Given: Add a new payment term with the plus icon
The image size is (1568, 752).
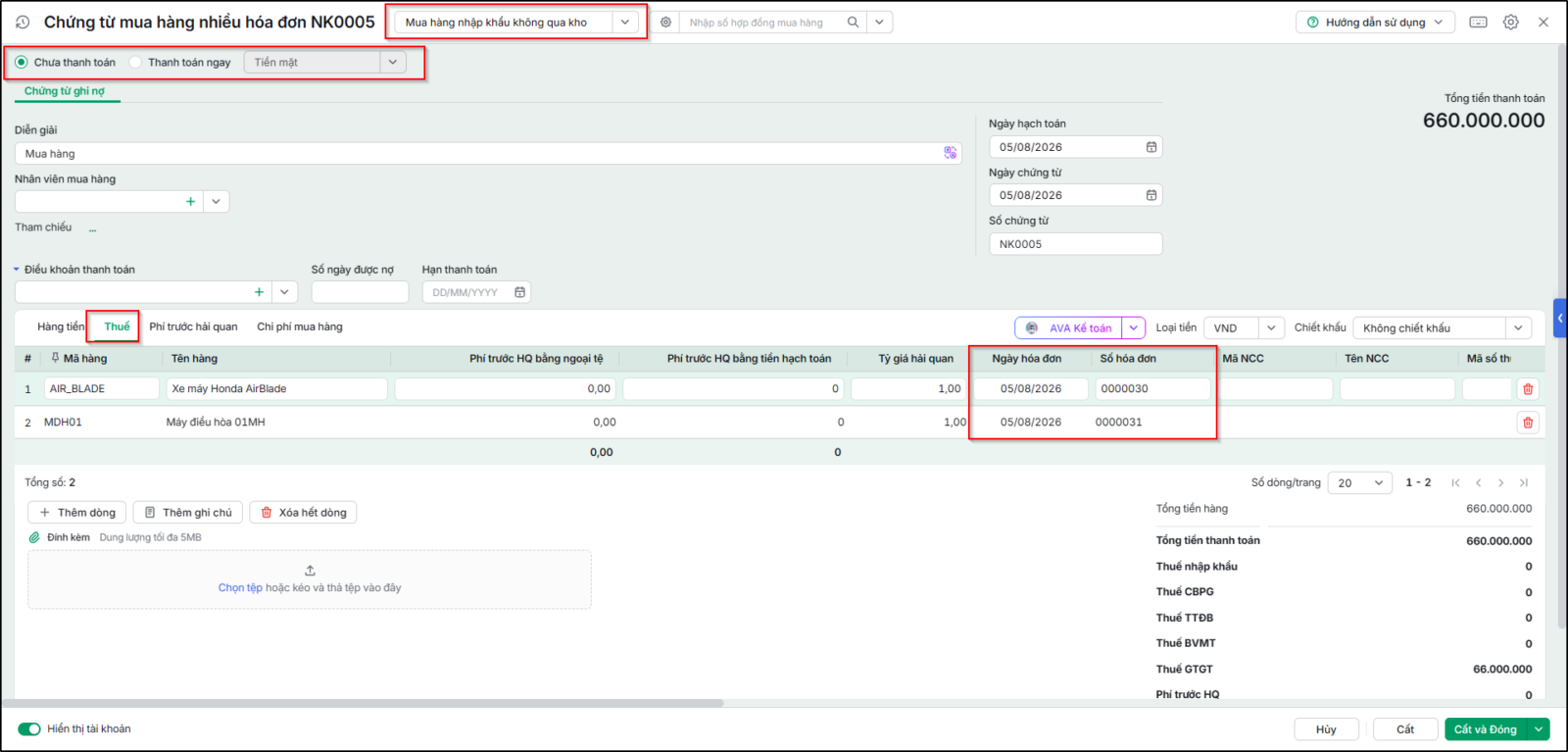Looking at the screenshot, I should tap(259, 292).
